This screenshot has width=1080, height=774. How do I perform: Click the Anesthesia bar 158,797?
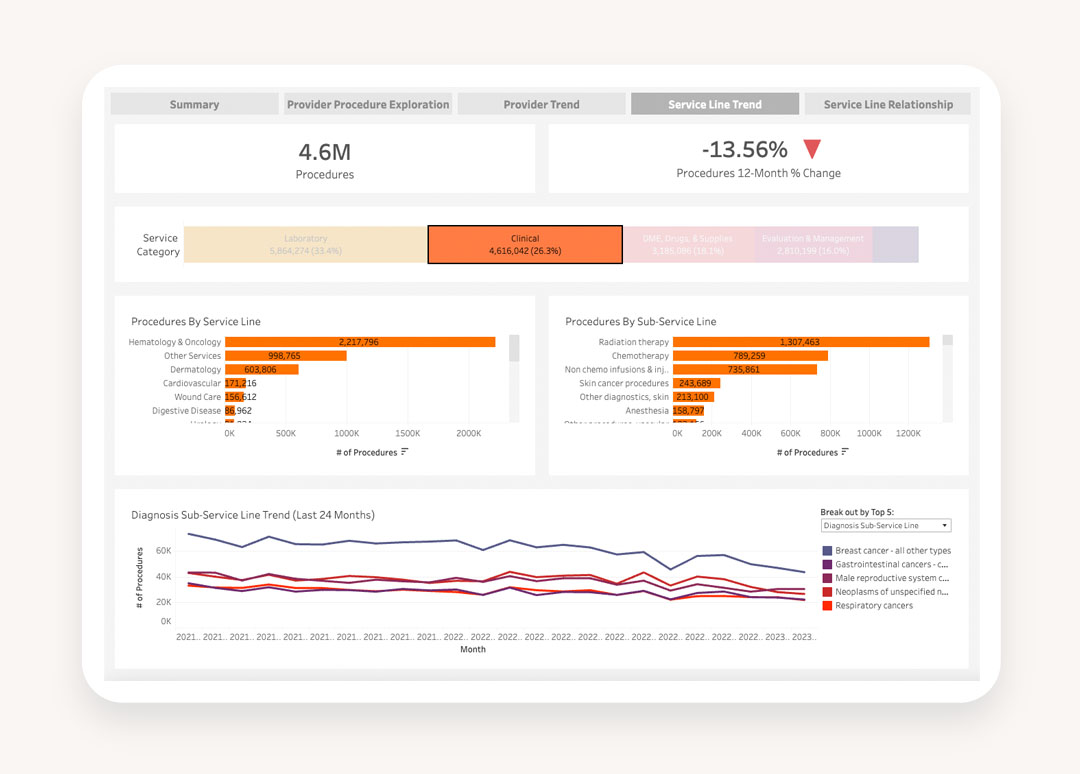[x=688, y=410]
